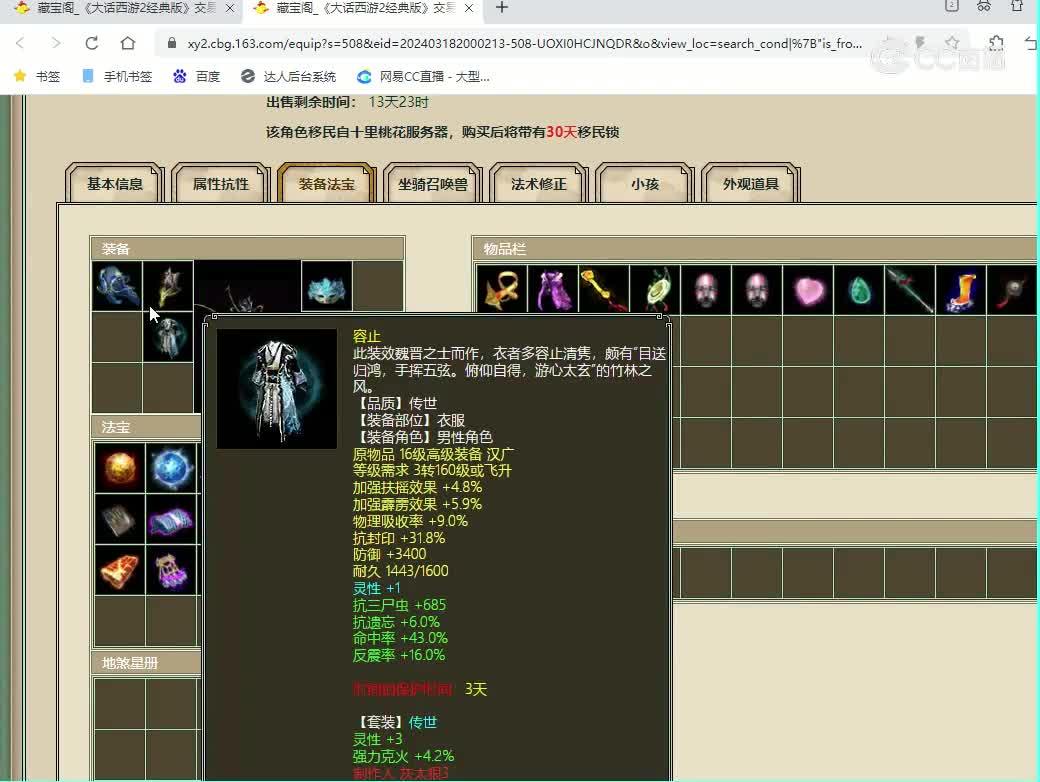Open the extensions puzzle icon

click(996, 43)
